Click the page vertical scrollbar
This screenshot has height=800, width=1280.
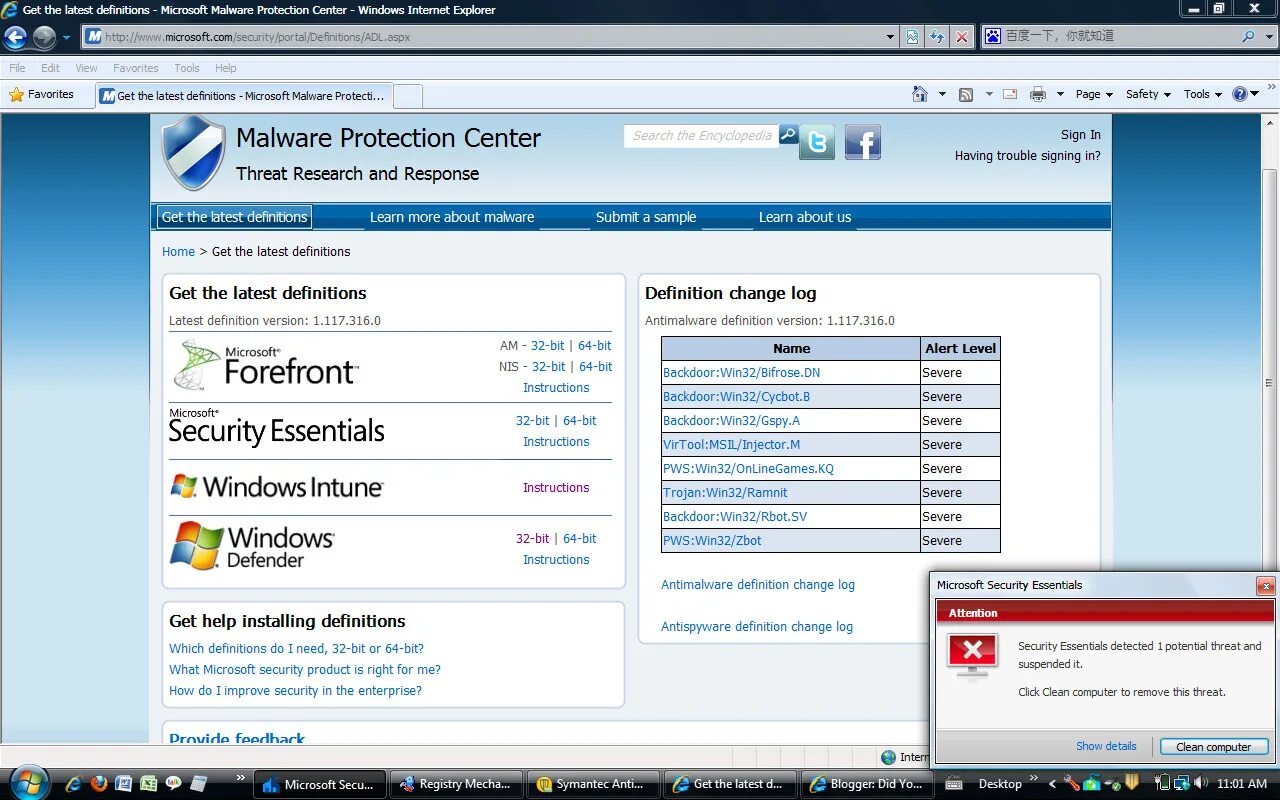click(1270, 426)
